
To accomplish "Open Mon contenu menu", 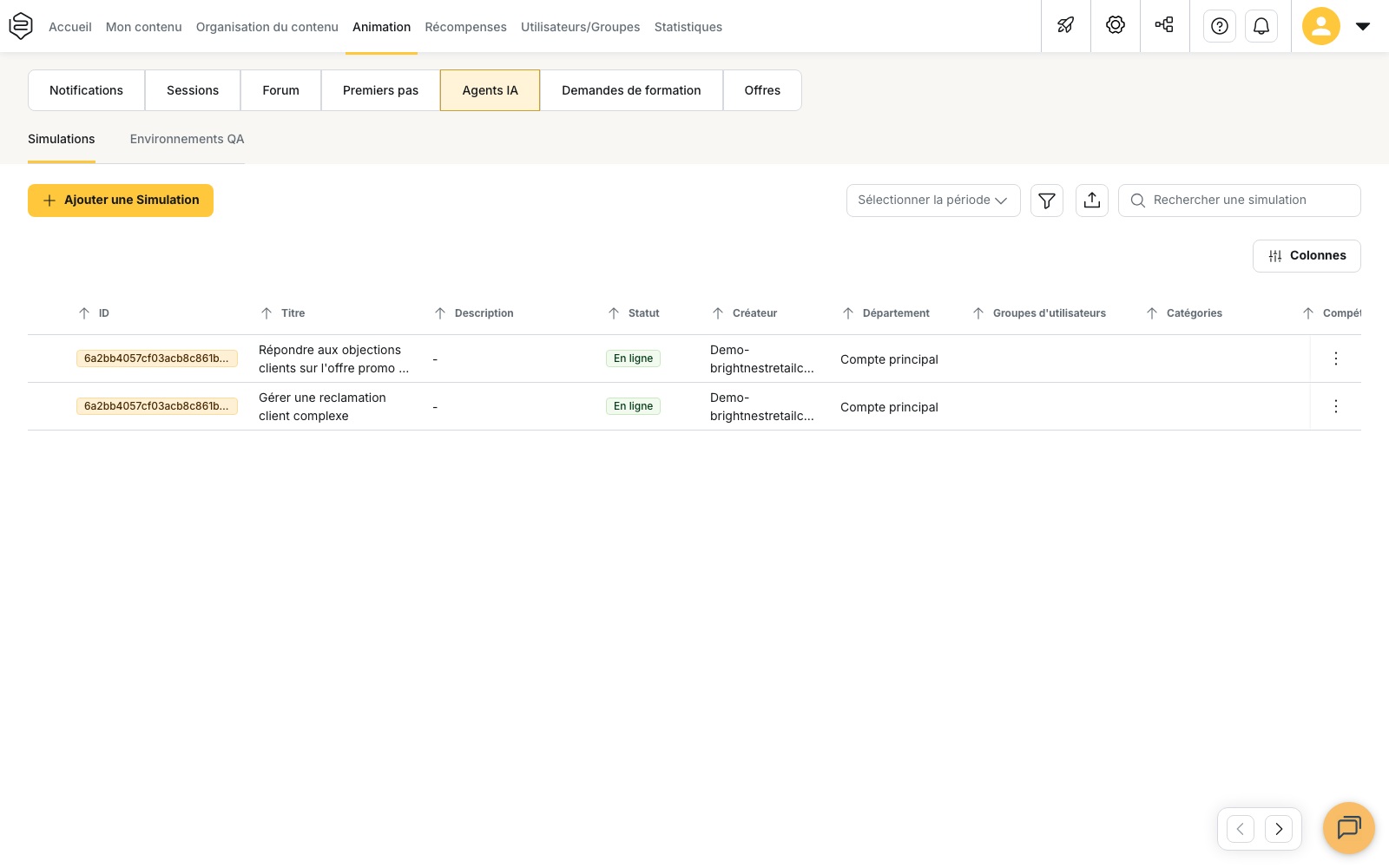I will click(x=144, y=27).
